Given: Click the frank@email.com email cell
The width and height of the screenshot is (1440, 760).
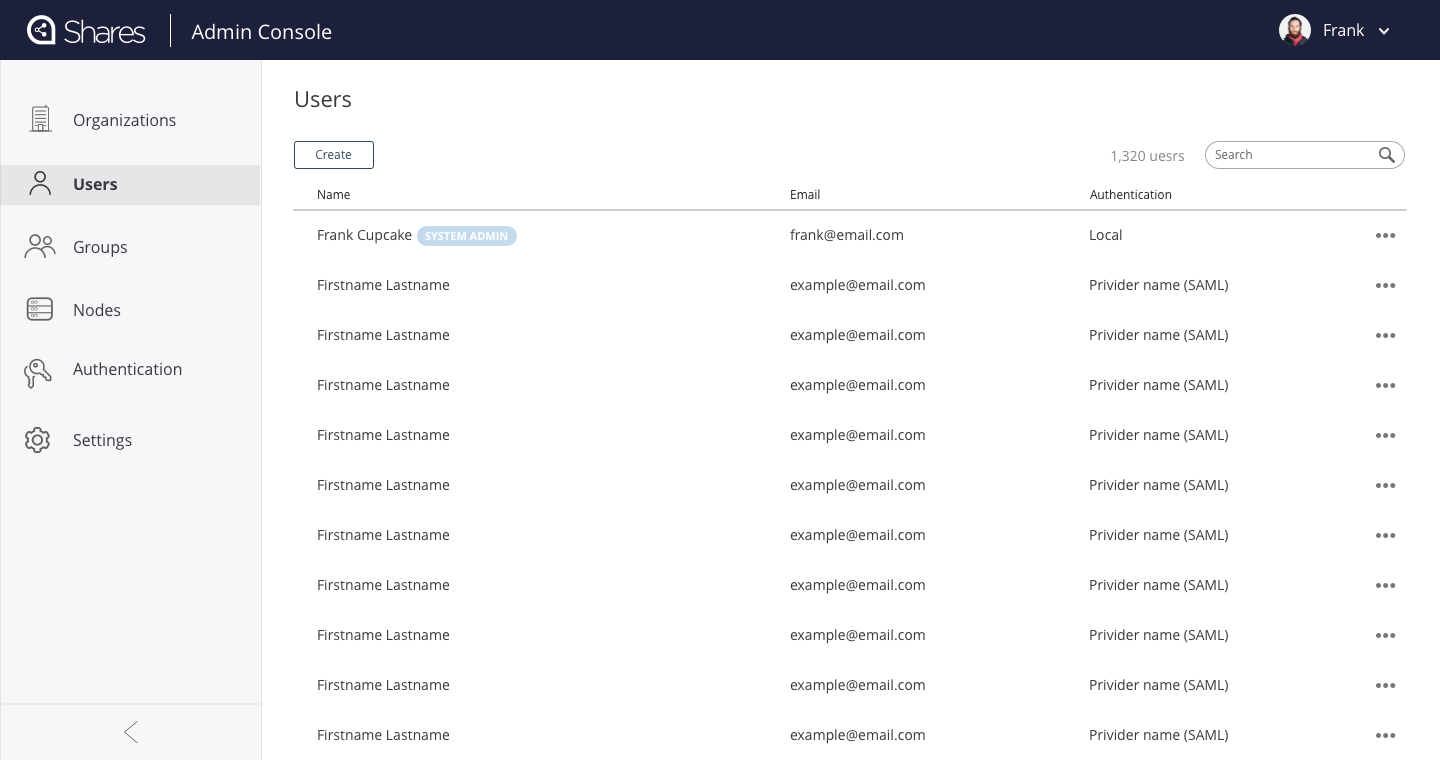Looking at the screenshot, I should (x=847, y=235).
